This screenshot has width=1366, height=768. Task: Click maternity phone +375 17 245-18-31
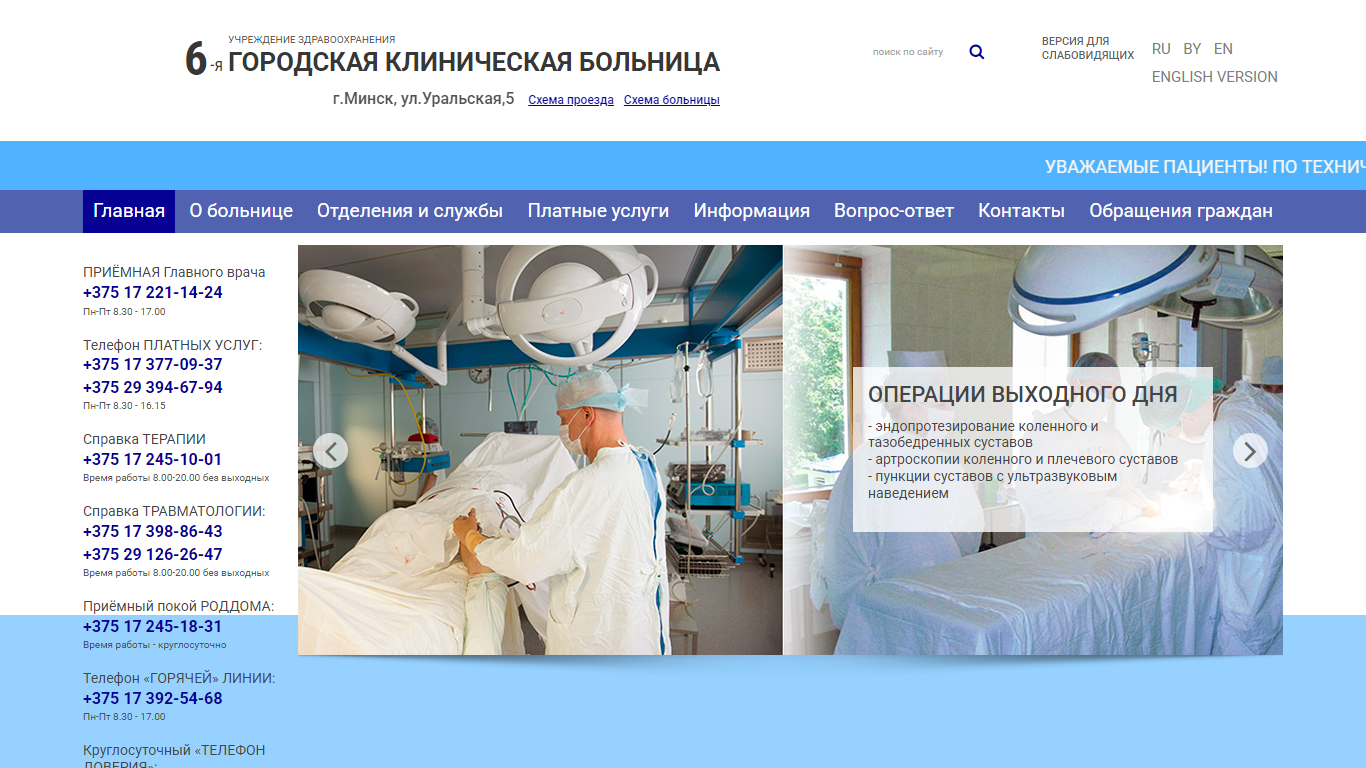coord(153,627)
